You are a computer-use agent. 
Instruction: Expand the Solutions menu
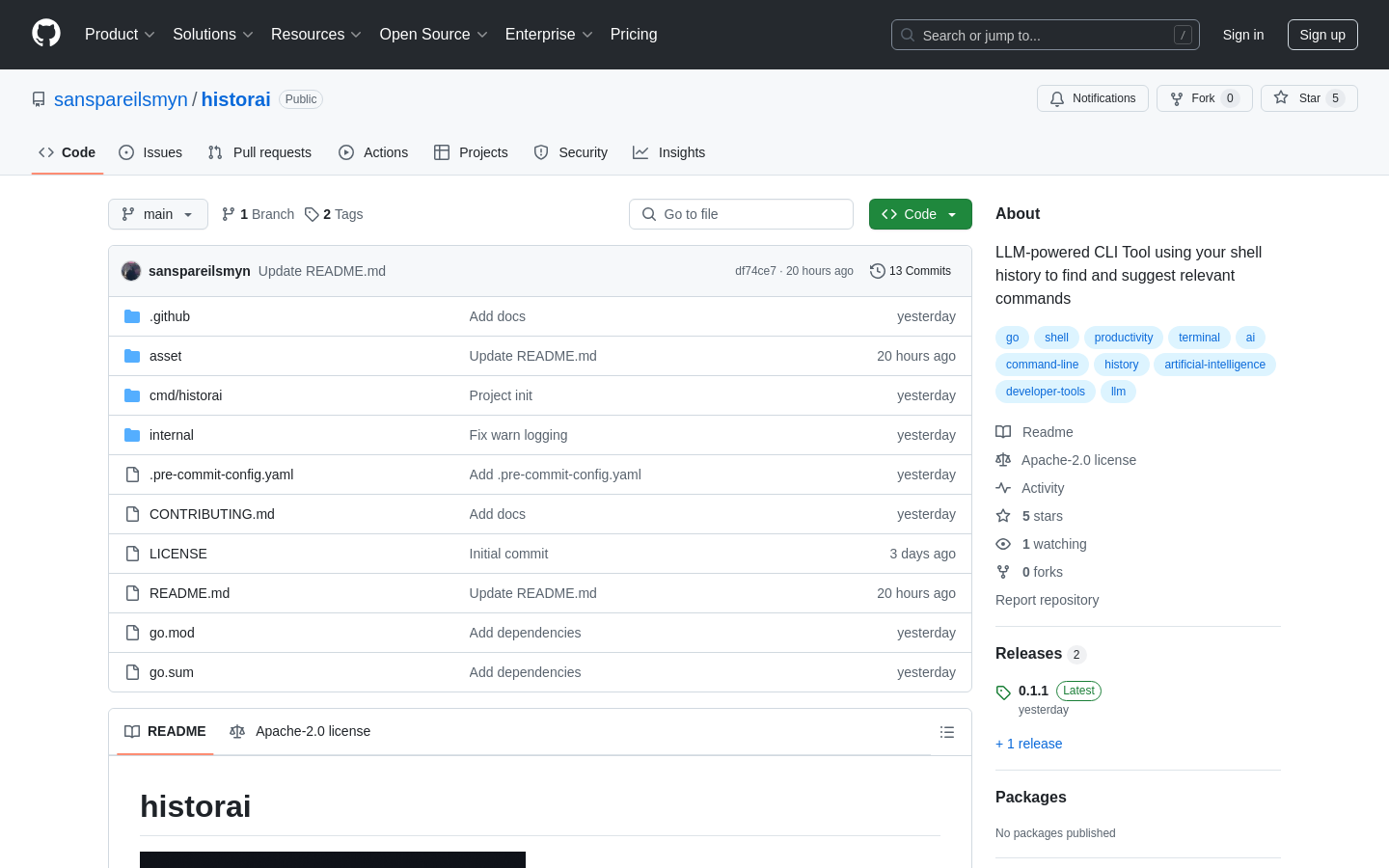[213, 34]
